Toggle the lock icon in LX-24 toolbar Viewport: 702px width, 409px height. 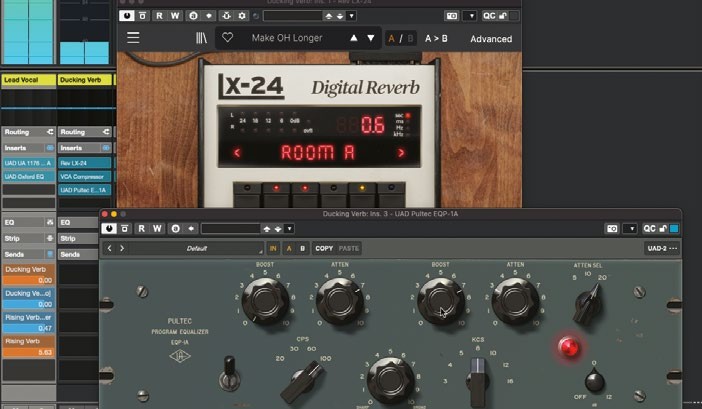(x=503, y=16)
